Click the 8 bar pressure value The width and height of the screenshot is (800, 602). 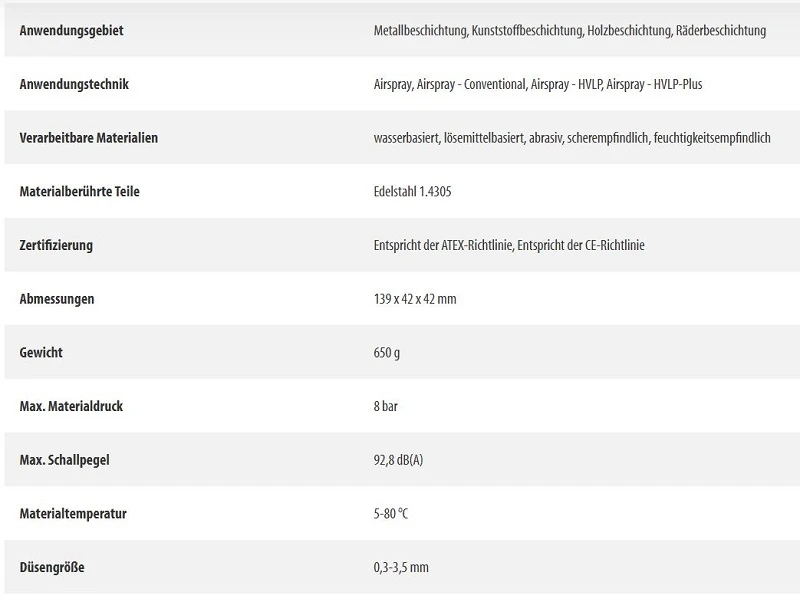click(386, 407)
